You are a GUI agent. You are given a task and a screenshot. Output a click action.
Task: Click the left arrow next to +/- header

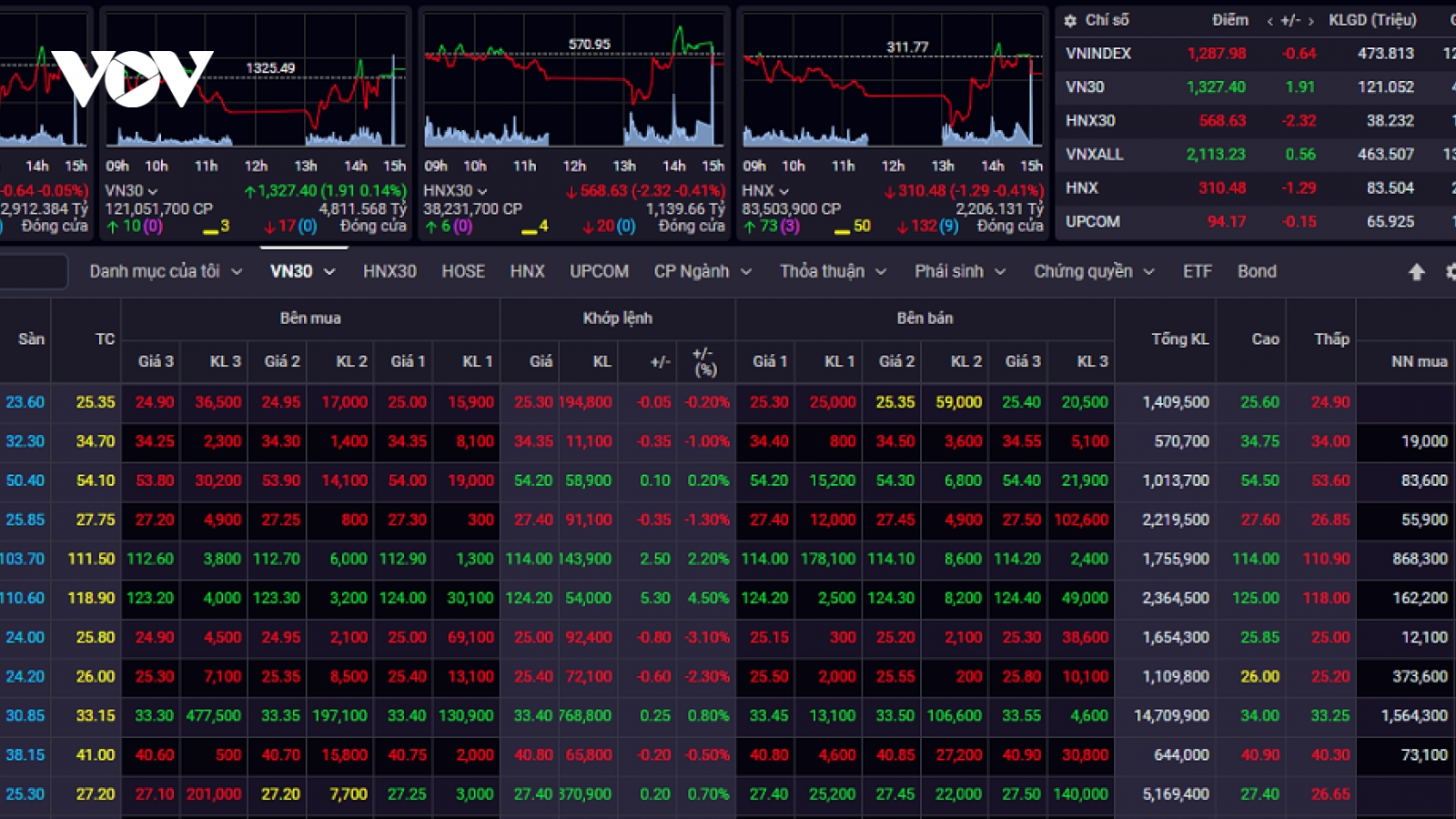point(1269,21)
